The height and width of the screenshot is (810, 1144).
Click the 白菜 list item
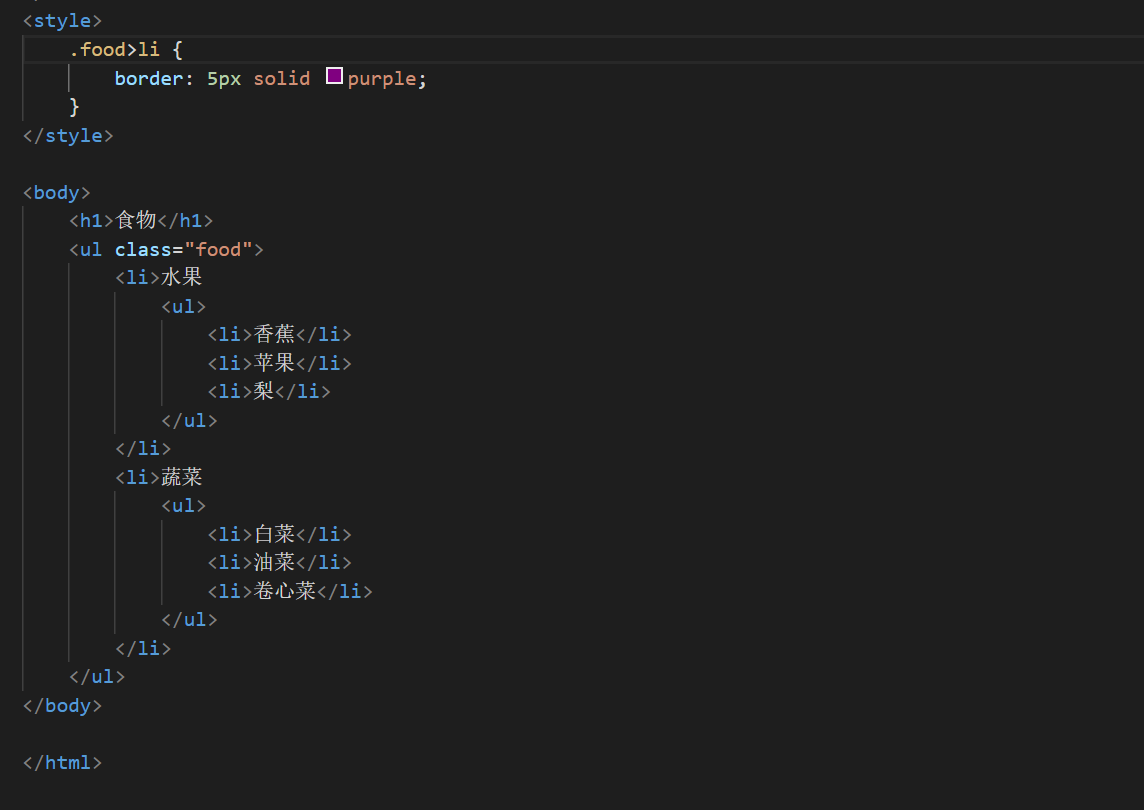coord(274,533)
